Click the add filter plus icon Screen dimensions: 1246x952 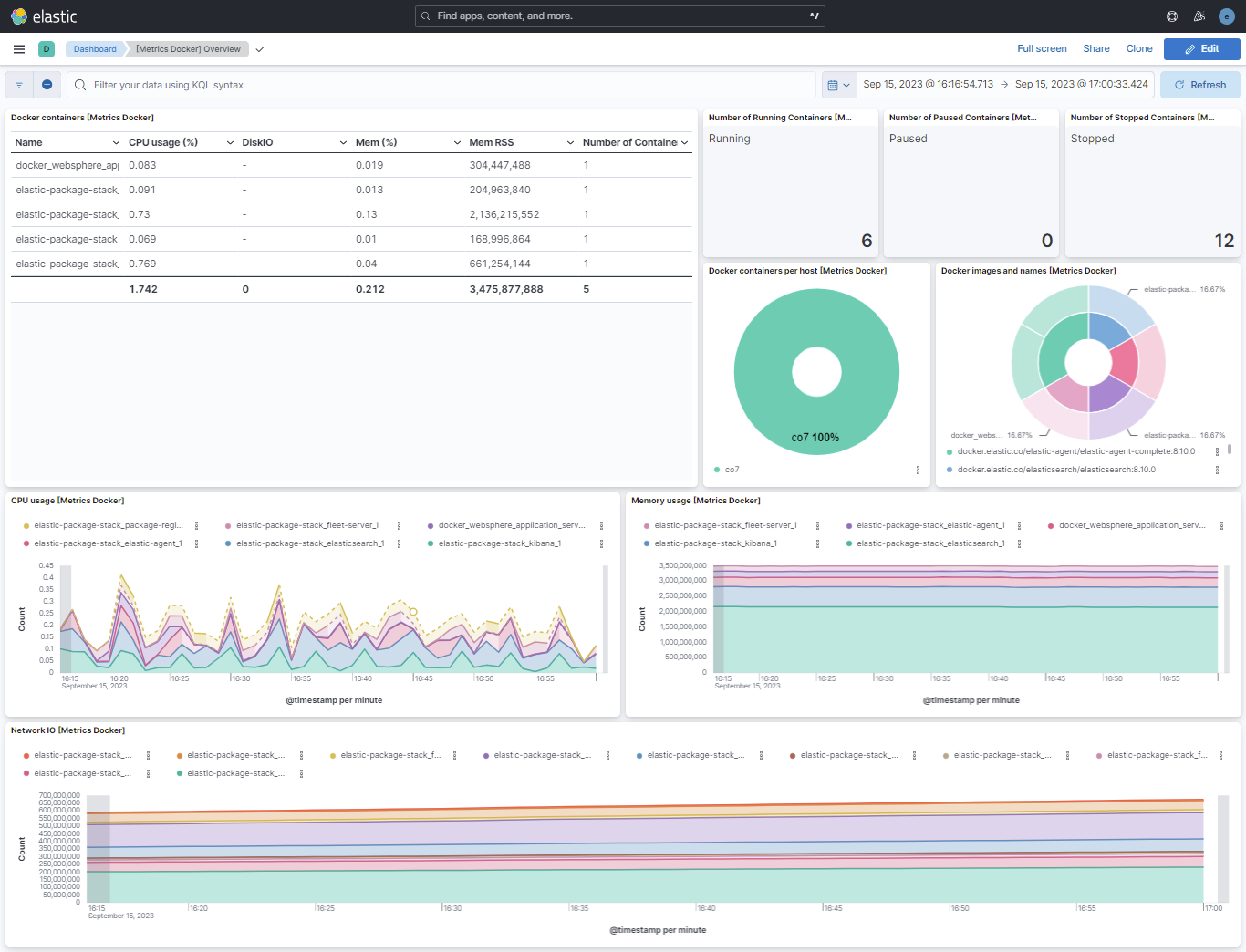pyautogui.click(x=47, y=84)
